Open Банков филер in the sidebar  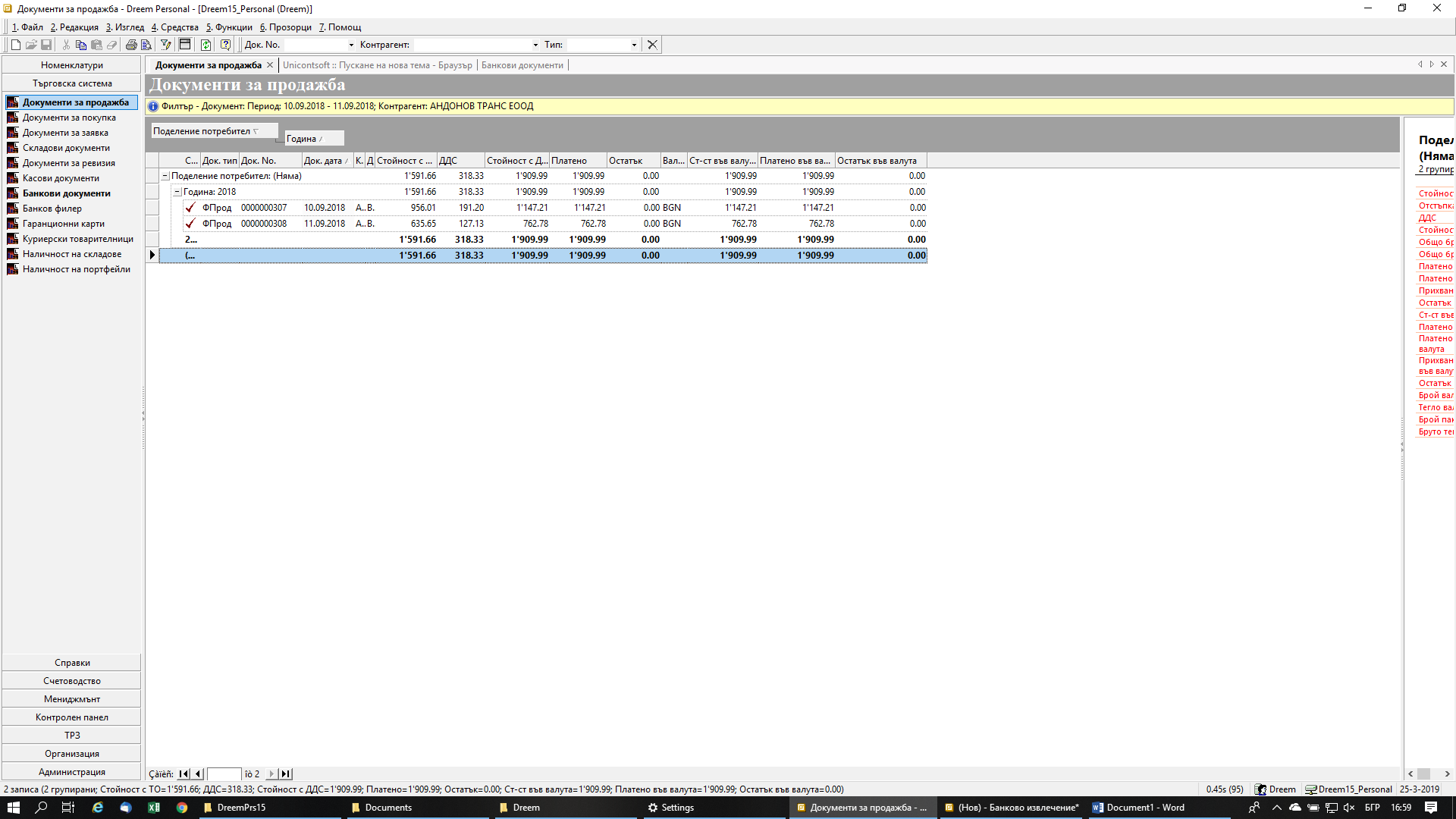tap(52, 209)
